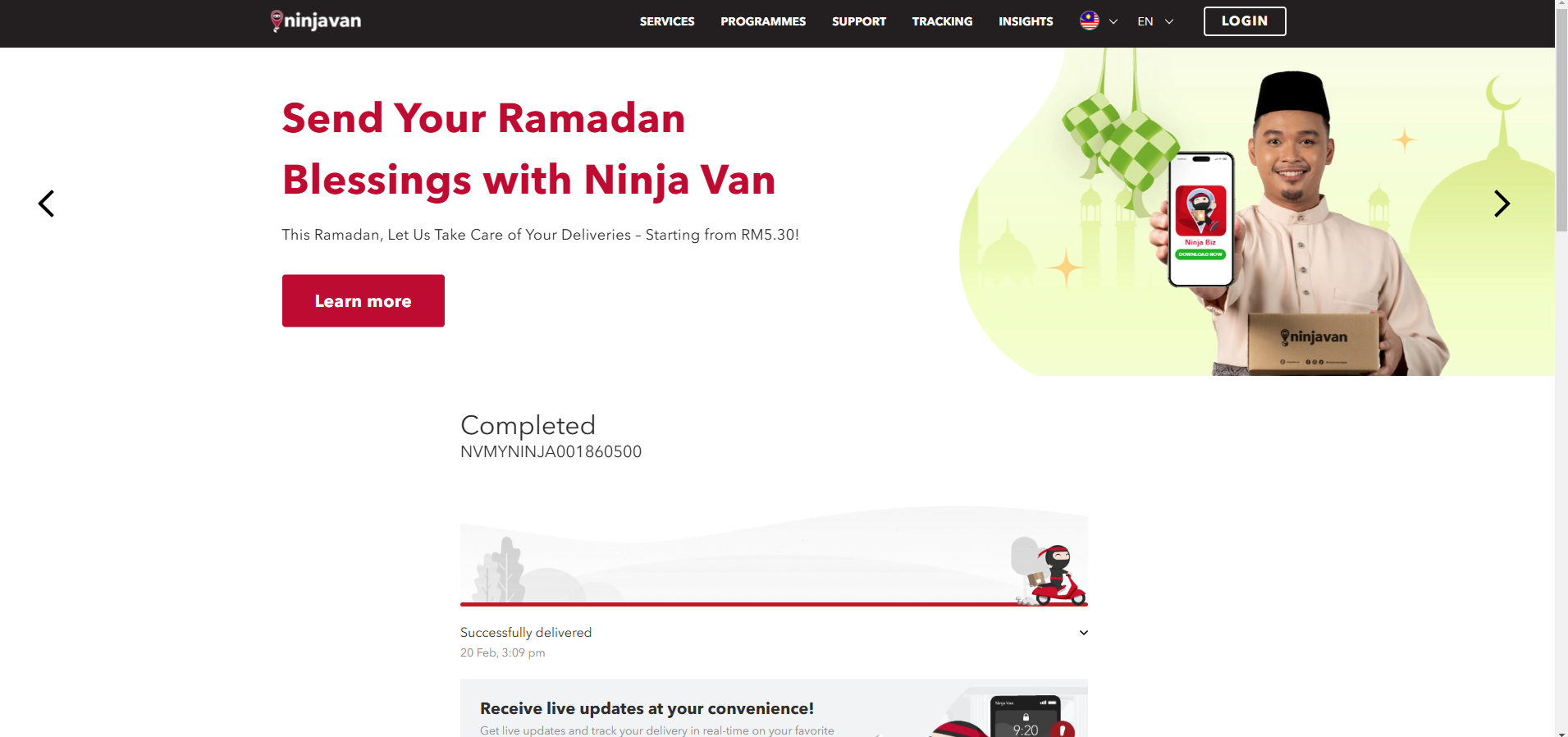The image size is (1568, 737).
Task: Go to previous banner slide arrow
Action: point(47,204)
